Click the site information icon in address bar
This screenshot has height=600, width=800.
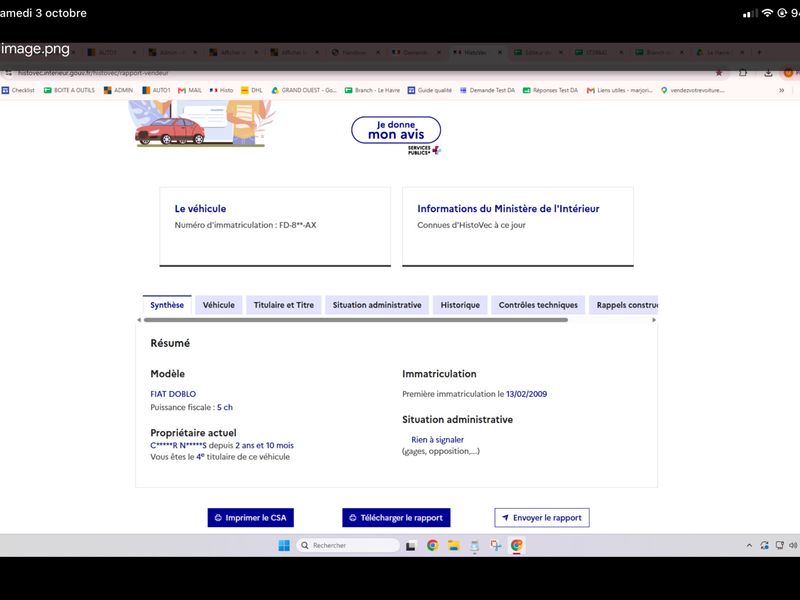click(x=8, y=73)
